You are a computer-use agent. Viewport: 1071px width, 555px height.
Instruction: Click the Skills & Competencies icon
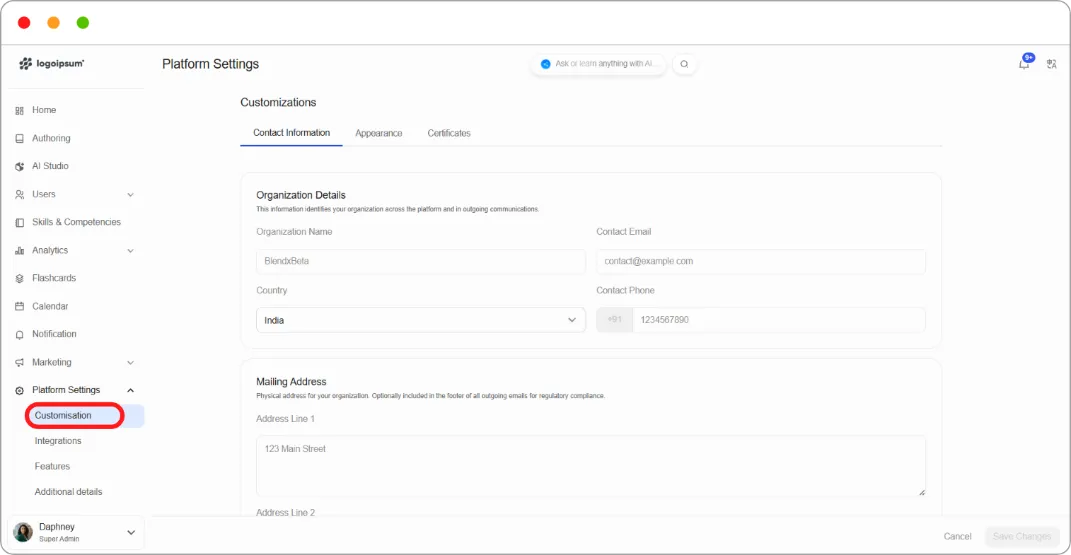pos(19,223)
